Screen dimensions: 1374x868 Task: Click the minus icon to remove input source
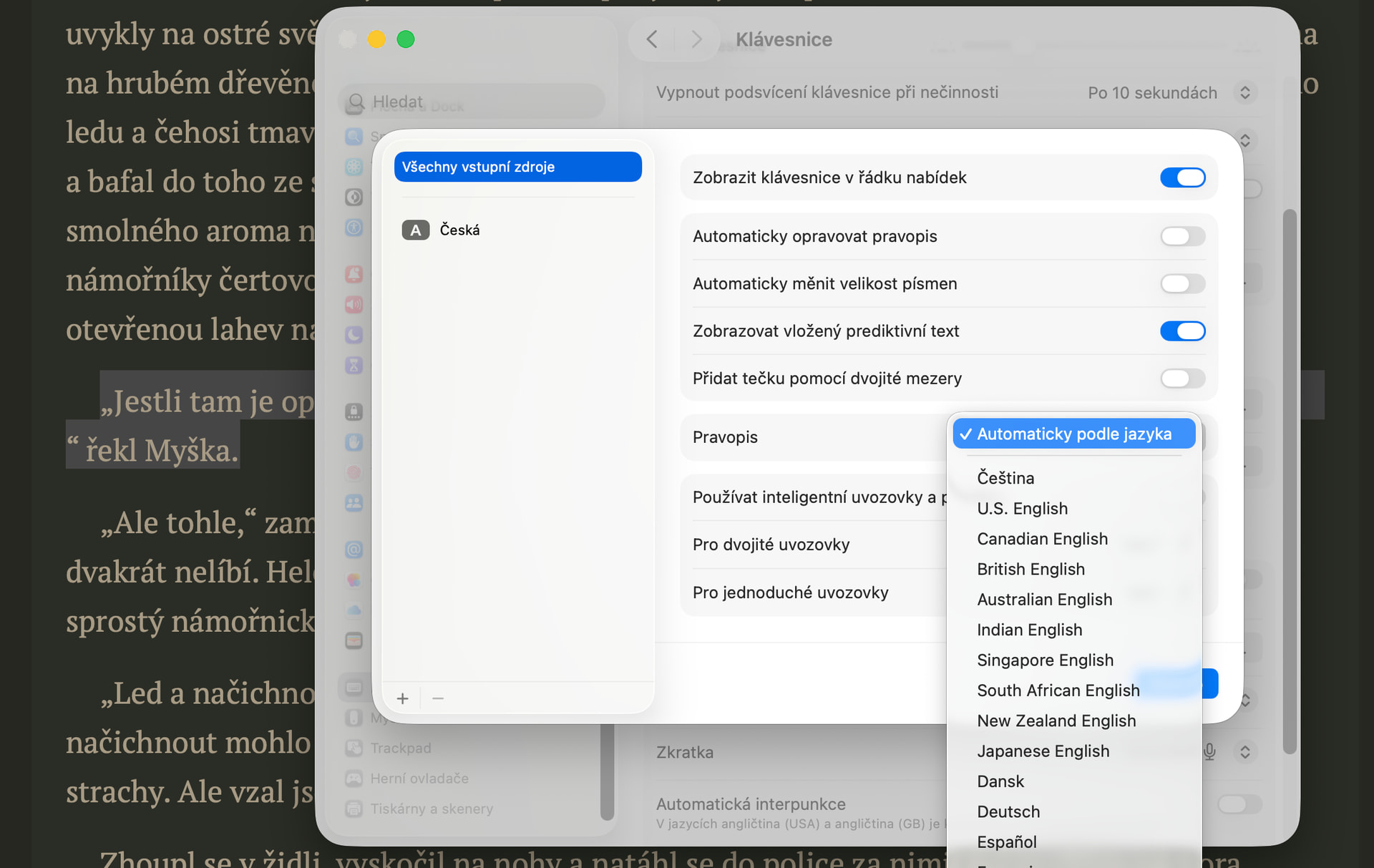438,698
